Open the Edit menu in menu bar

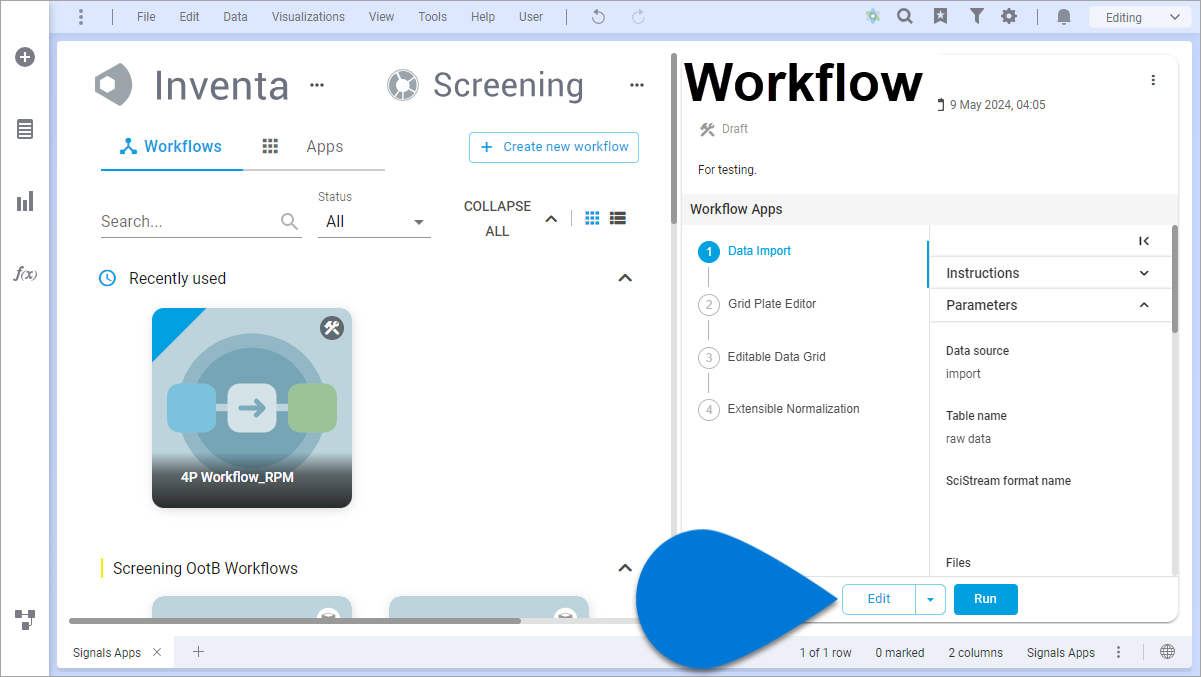tap(189, 17)
